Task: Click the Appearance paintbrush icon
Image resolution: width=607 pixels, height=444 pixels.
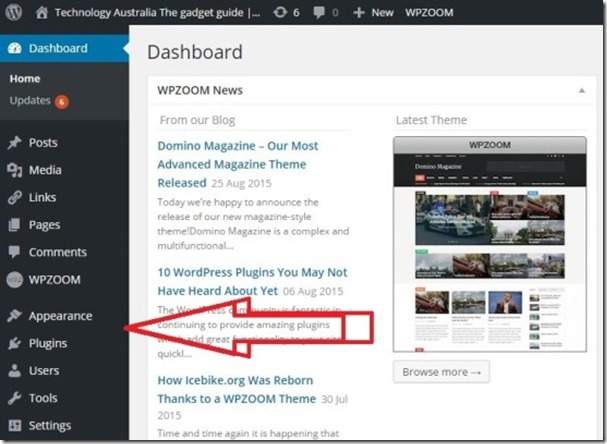Action: point(14,316)
